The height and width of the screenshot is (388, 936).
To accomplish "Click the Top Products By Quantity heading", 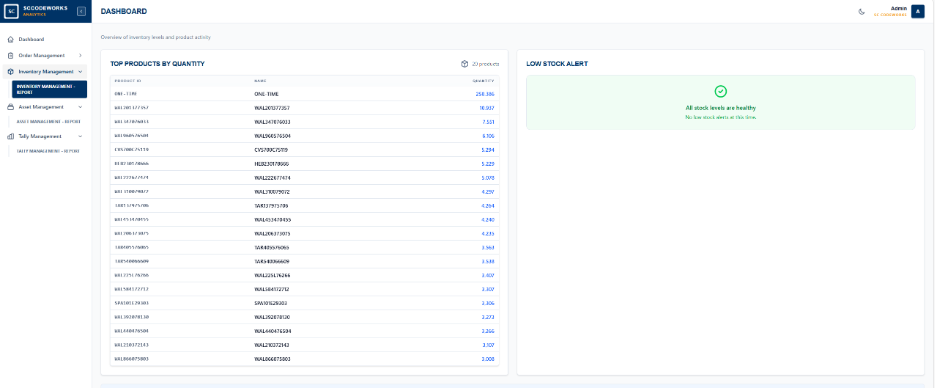I will pyautogui.click(x=158, y=63).
